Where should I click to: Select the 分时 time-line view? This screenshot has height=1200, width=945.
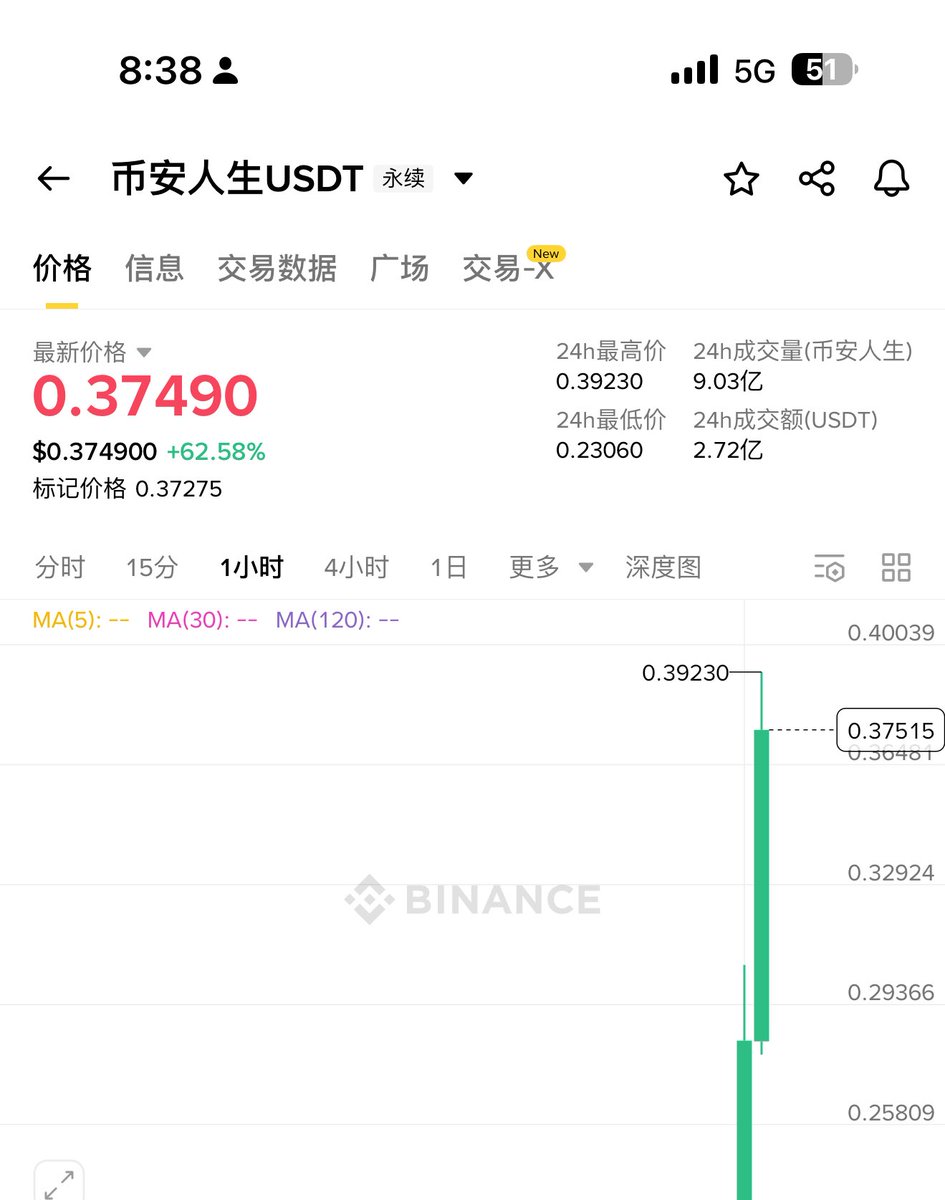(x=60, y=567)
